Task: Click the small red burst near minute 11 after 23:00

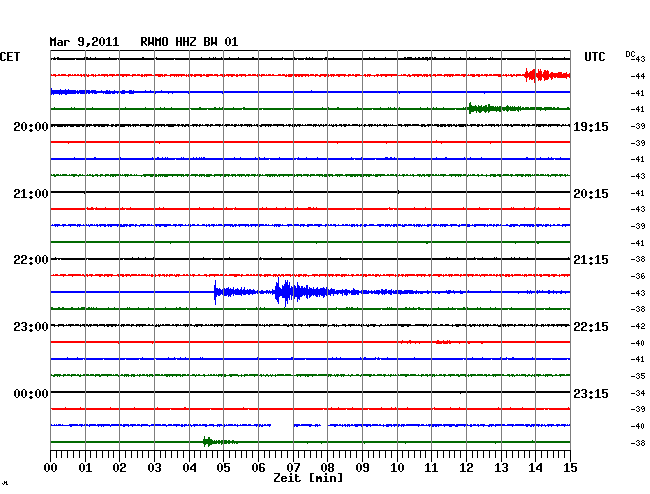Action: coord(443,342)
